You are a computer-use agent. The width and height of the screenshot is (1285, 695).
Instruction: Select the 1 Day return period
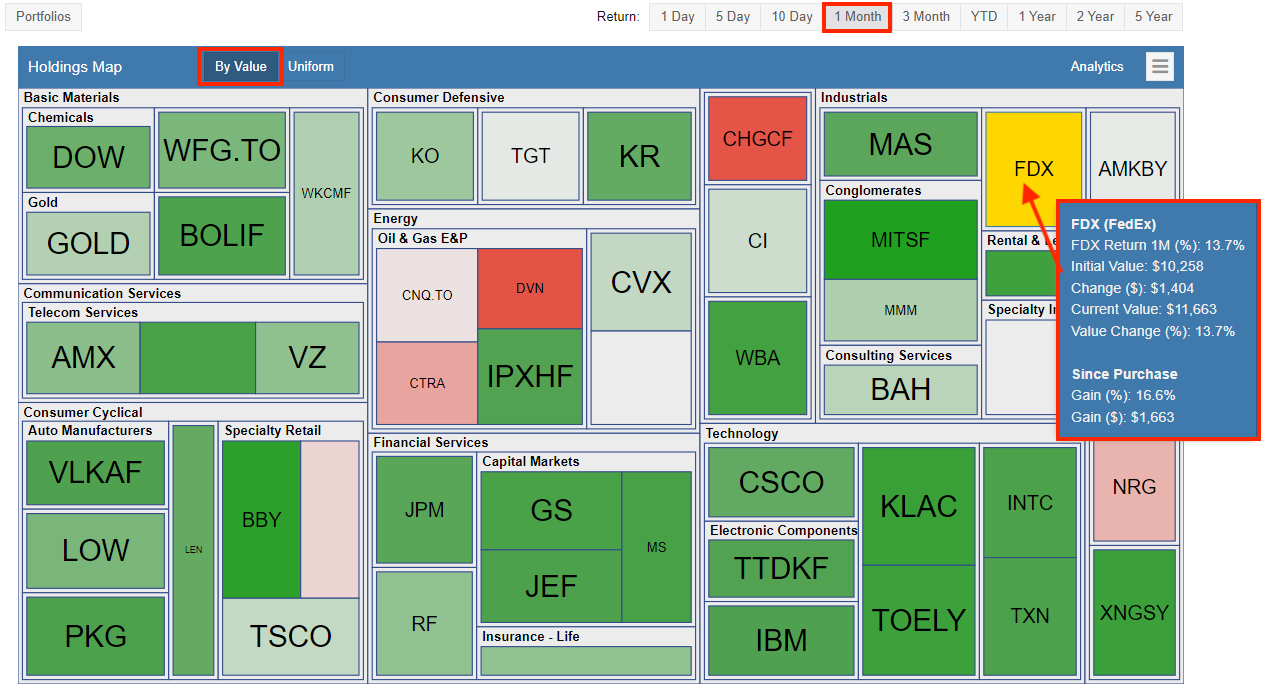pos(677,17)
